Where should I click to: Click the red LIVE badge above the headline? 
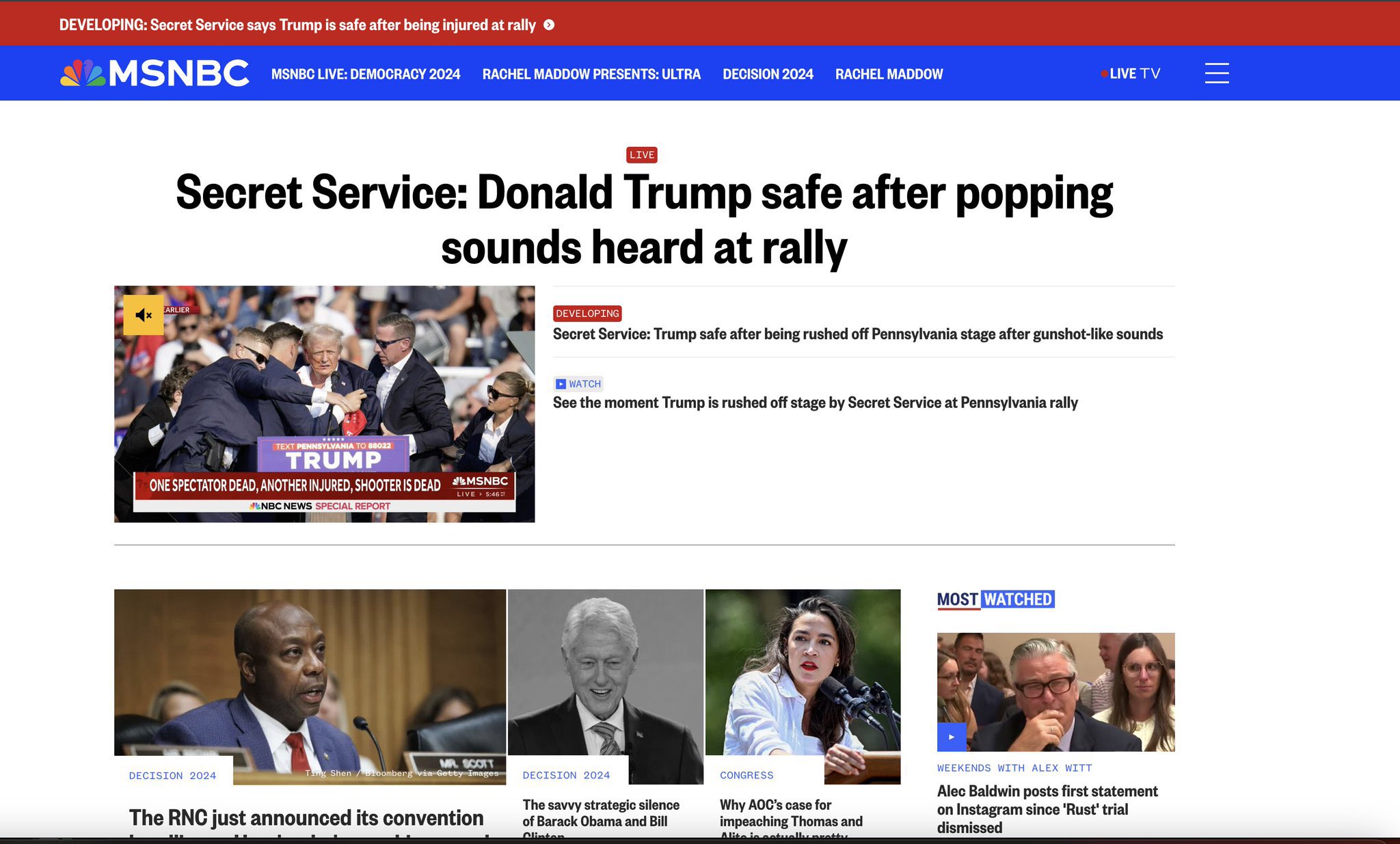coord(641,155)
